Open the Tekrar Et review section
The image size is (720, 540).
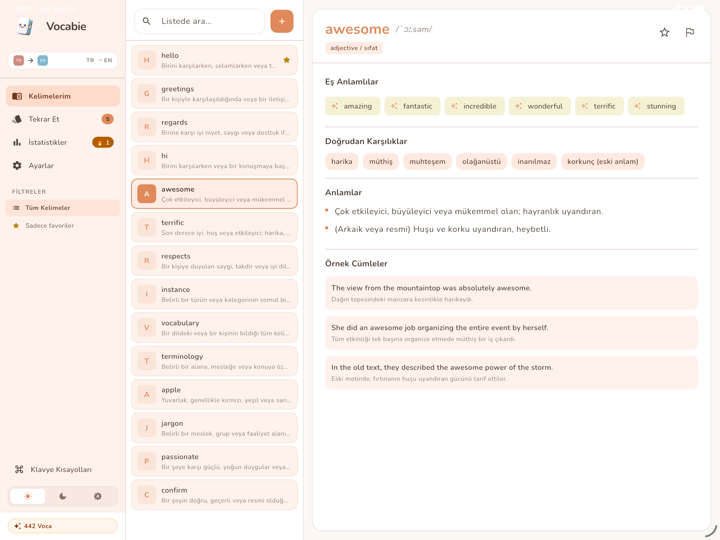click(x=62, y=119)
